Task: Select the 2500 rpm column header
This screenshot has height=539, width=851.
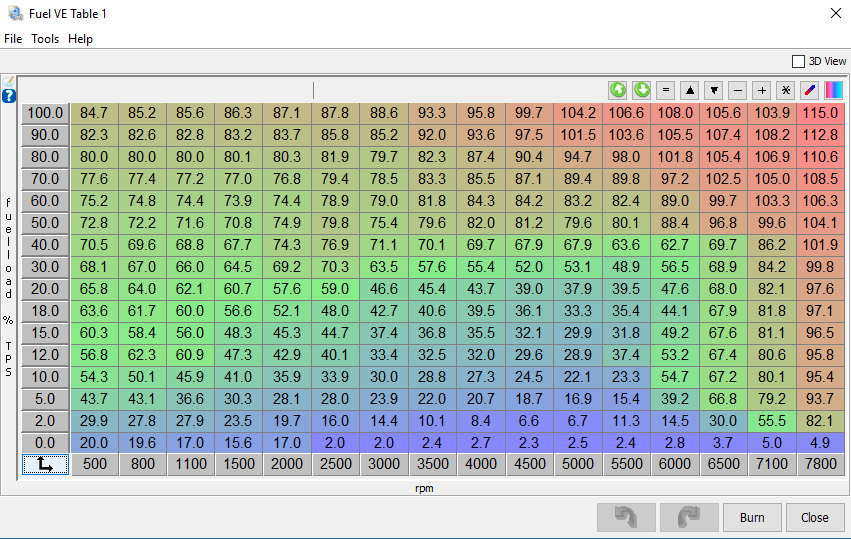Action: point(335,465)
